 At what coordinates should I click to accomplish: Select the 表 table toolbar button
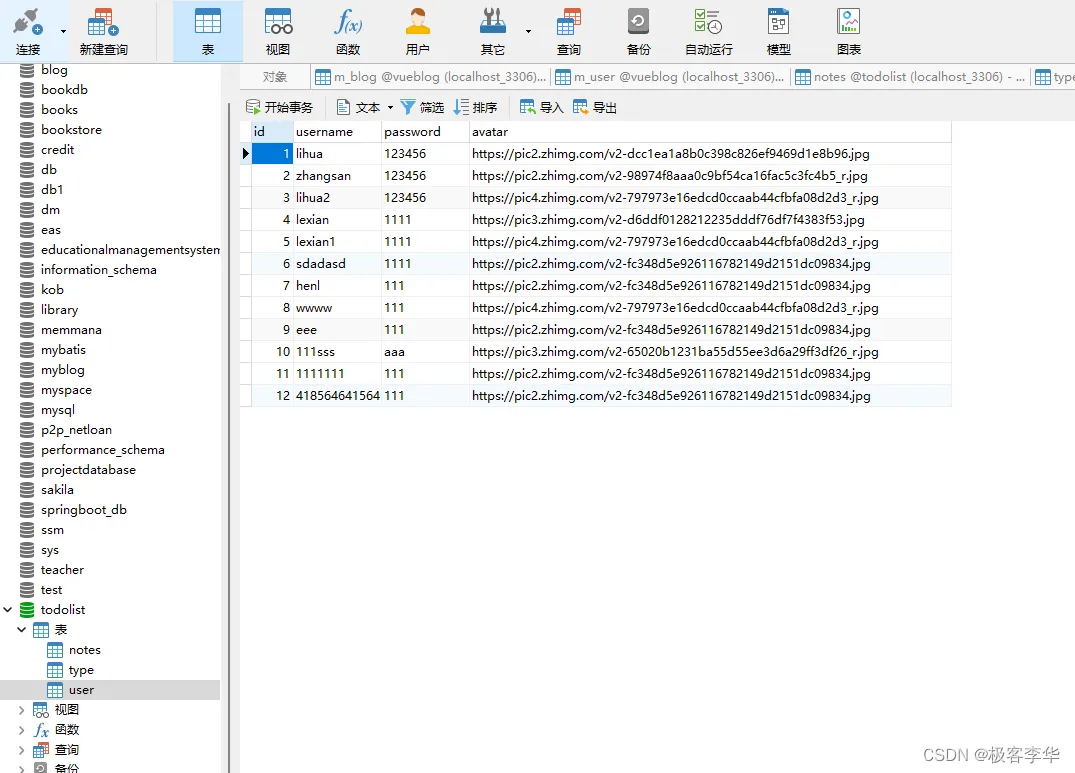click(x=208, y=32)
